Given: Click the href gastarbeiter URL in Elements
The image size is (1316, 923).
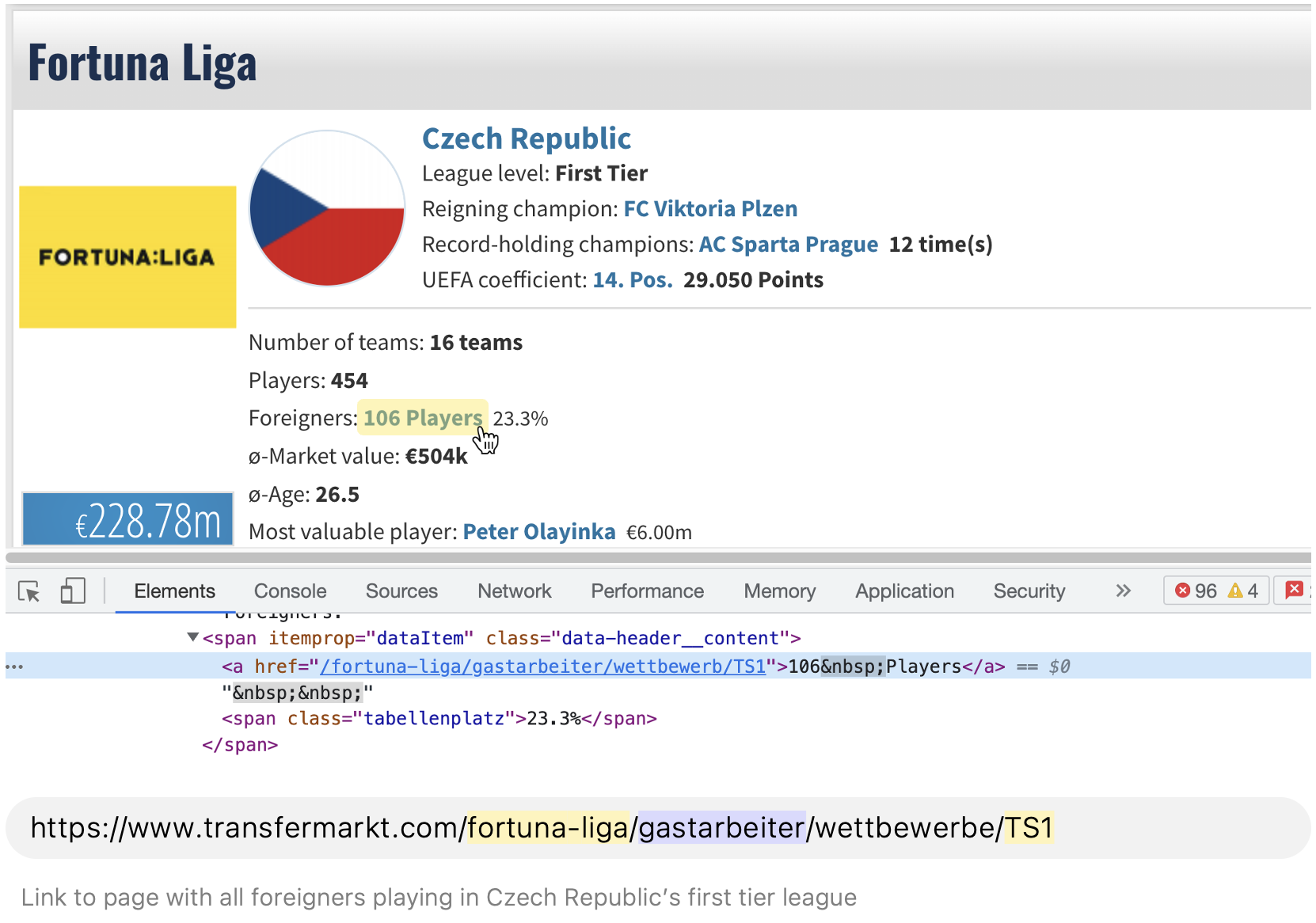Looking at the screenshot, I should (x=542, y=667).
